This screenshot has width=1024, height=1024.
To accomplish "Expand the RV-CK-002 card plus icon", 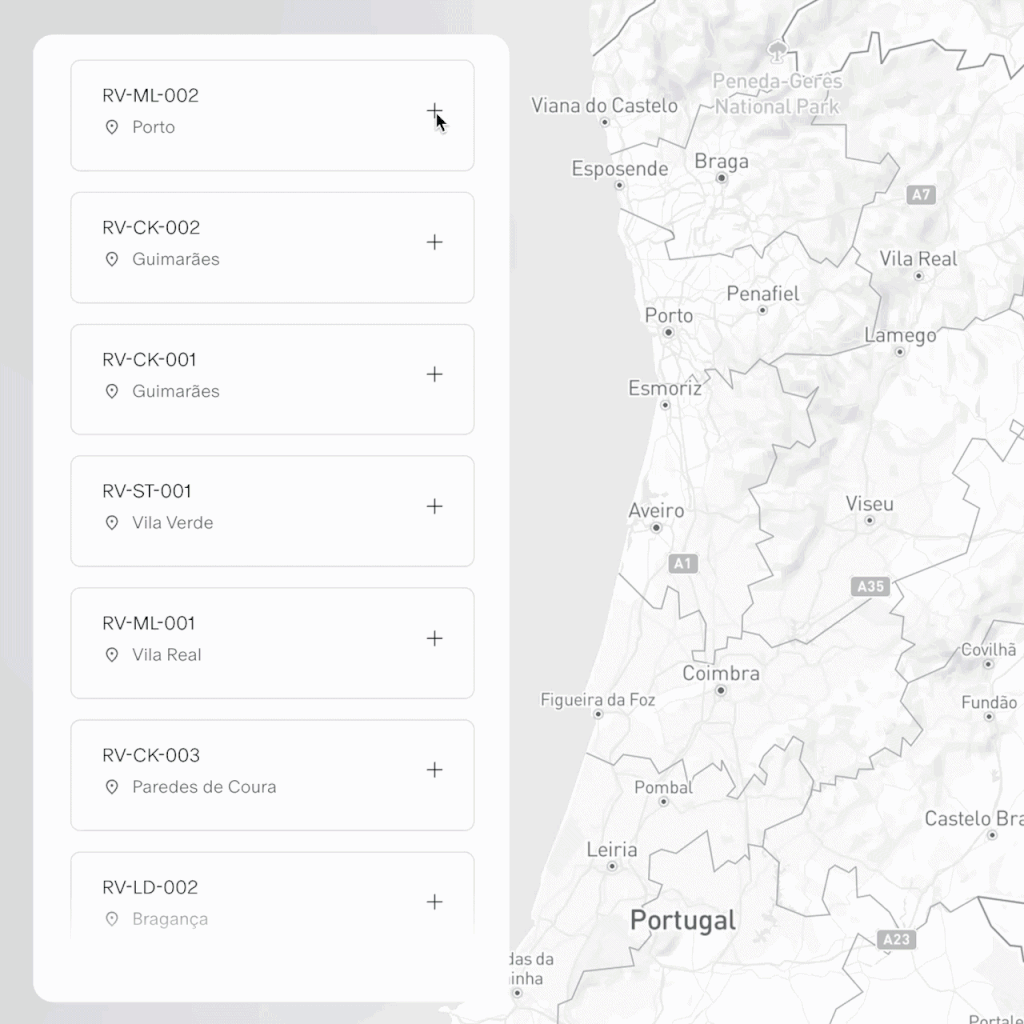I will 434,242.
